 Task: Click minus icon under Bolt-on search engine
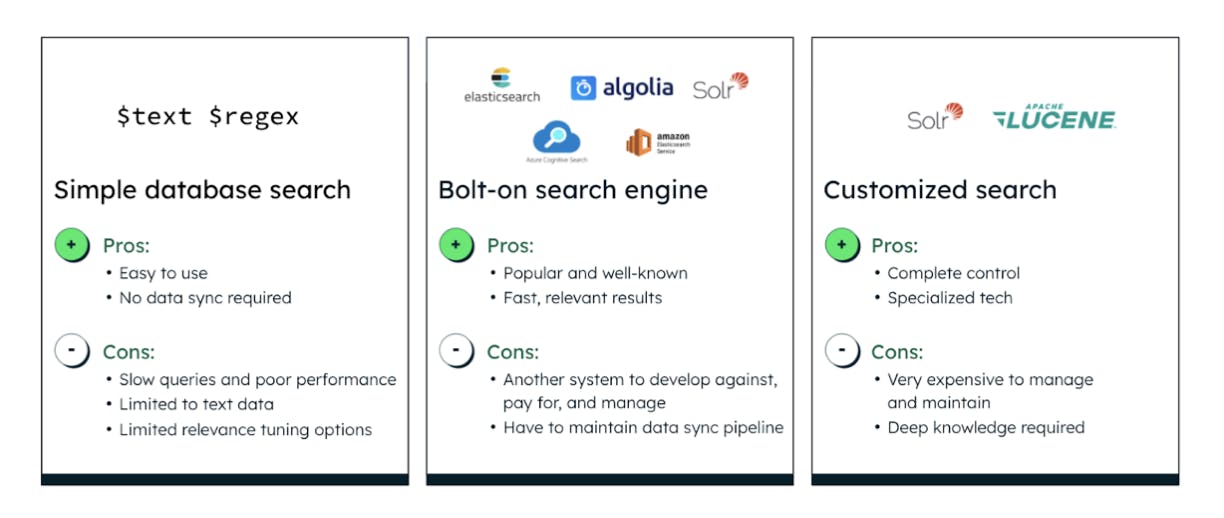(x=456, y=351)
